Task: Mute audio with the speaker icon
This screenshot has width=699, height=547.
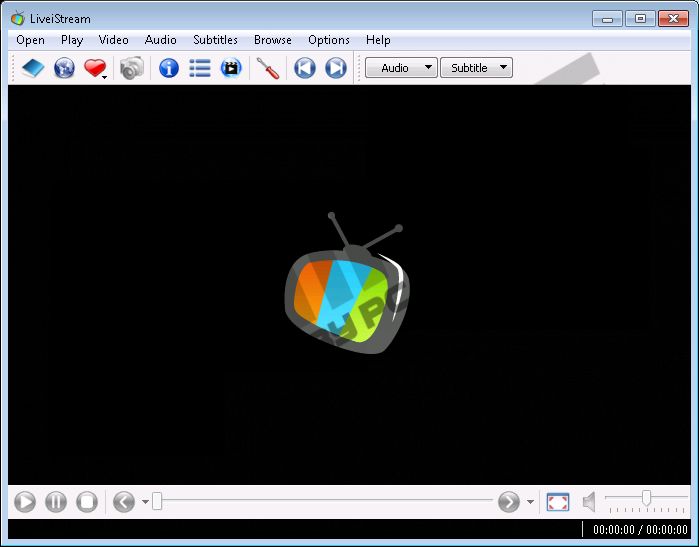Action: [x=589, y=502]
